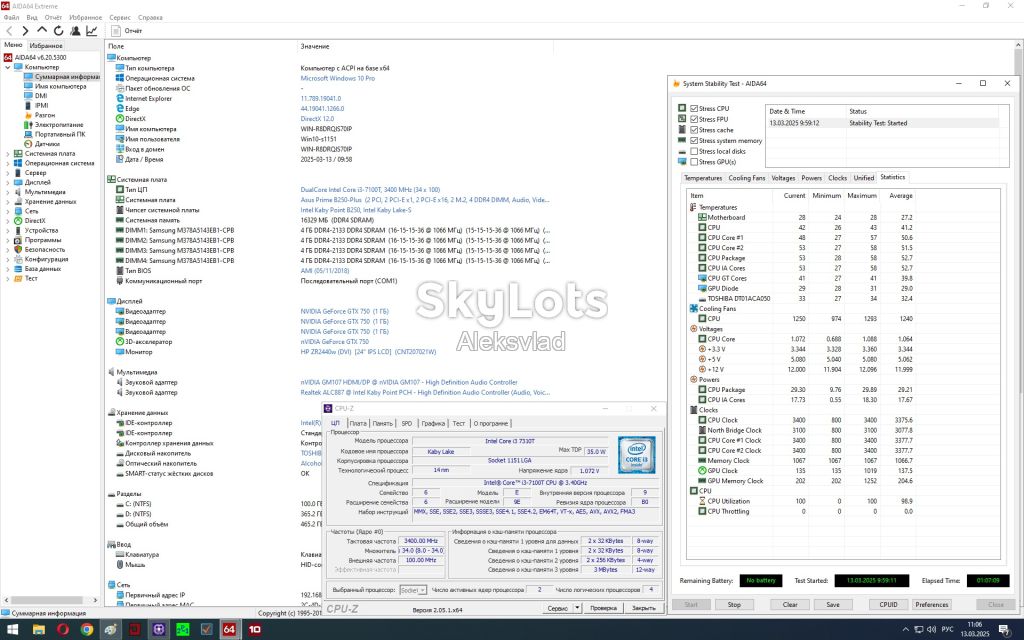The image size is (1024, 640).
Task: Switch to the Избранное tab
Action: (46, 46)
